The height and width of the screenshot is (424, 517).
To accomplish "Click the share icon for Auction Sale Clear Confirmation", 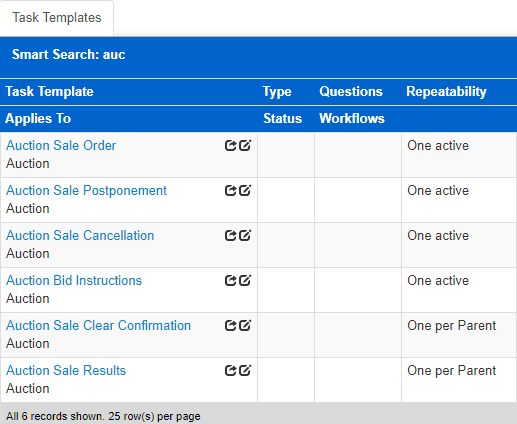I will [x=230, y=325].
